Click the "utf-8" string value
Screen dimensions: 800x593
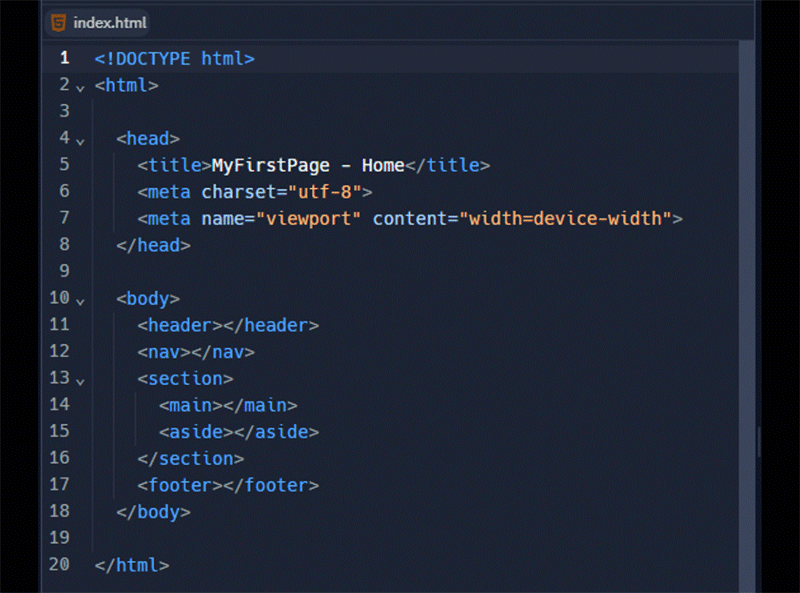pyautogui.click(x=324, y=192)
